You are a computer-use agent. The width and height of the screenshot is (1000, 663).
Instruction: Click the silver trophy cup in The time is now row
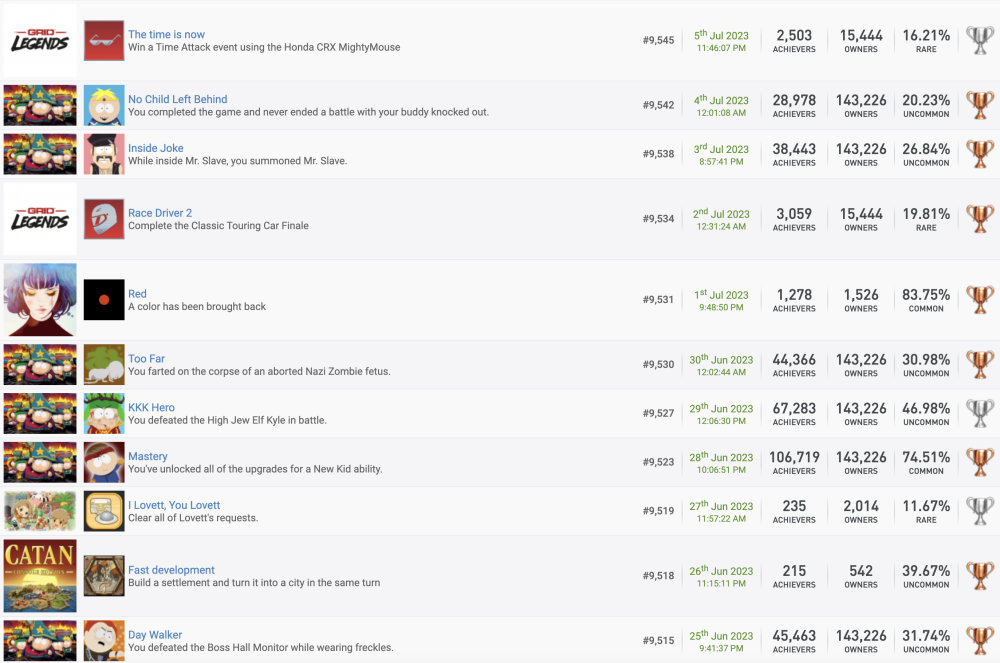(979, 40)
